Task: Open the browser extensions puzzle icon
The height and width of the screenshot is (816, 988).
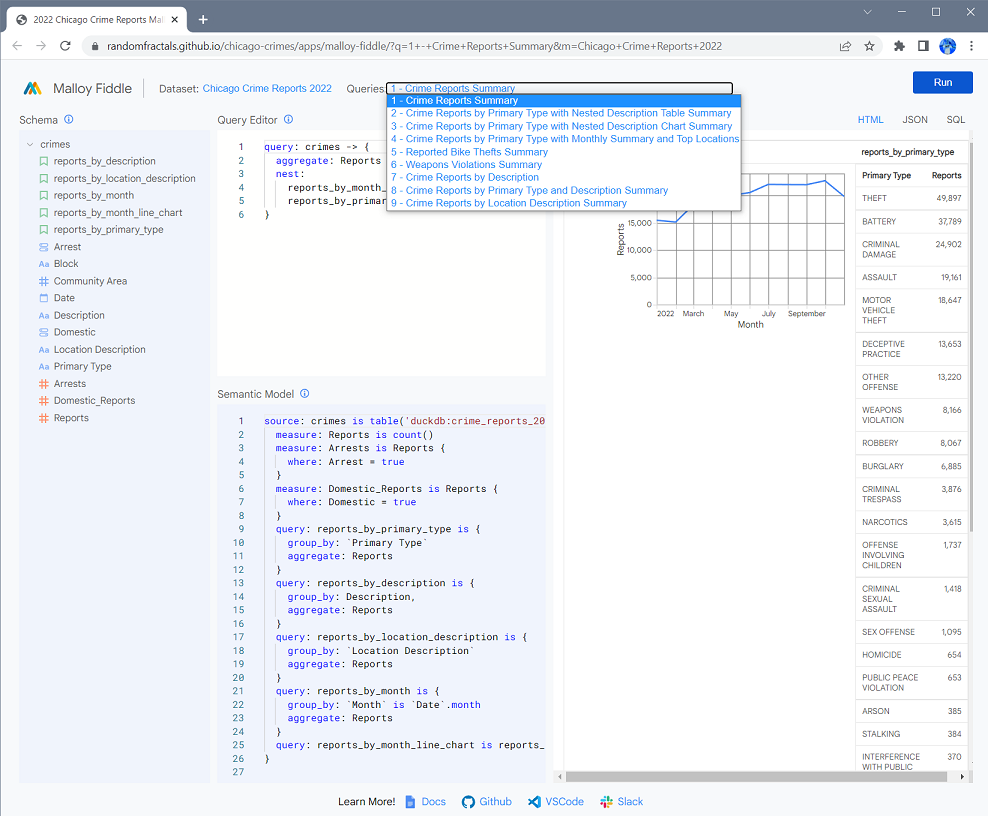Action: coord(899,46)
